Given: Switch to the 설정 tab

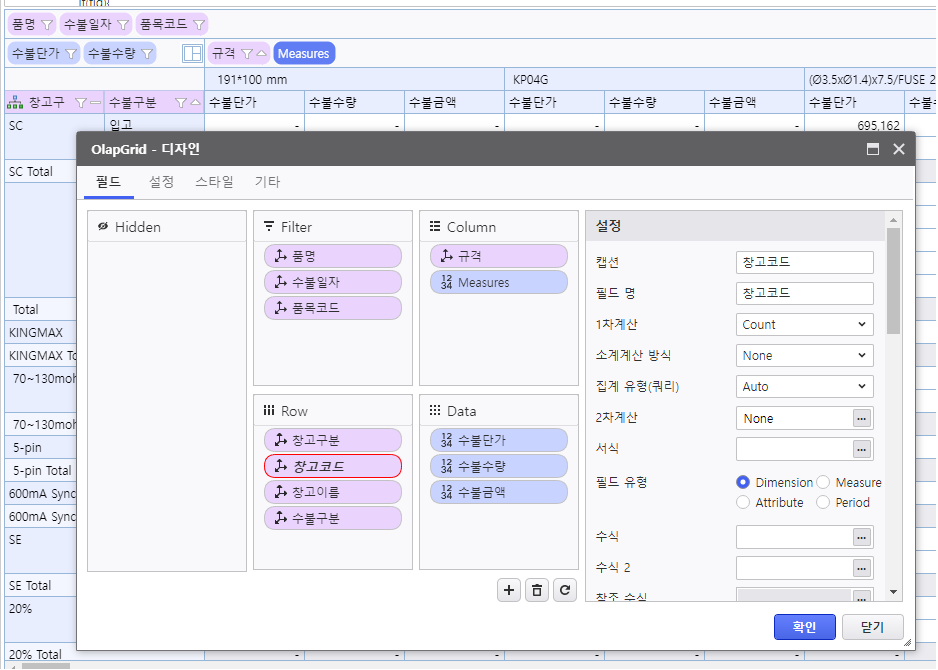Looking at the screenshot, I should (x=161, y=182).
